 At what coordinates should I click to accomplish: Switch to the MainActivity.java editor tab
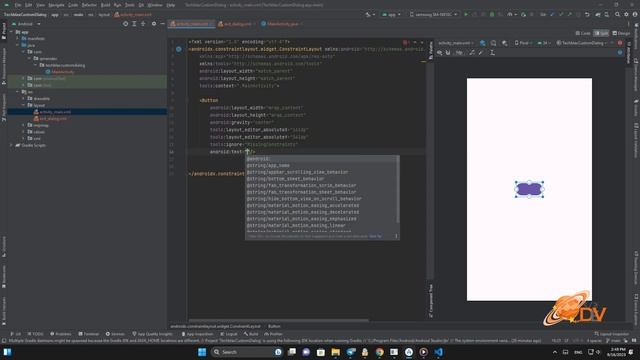coord(282,24)
